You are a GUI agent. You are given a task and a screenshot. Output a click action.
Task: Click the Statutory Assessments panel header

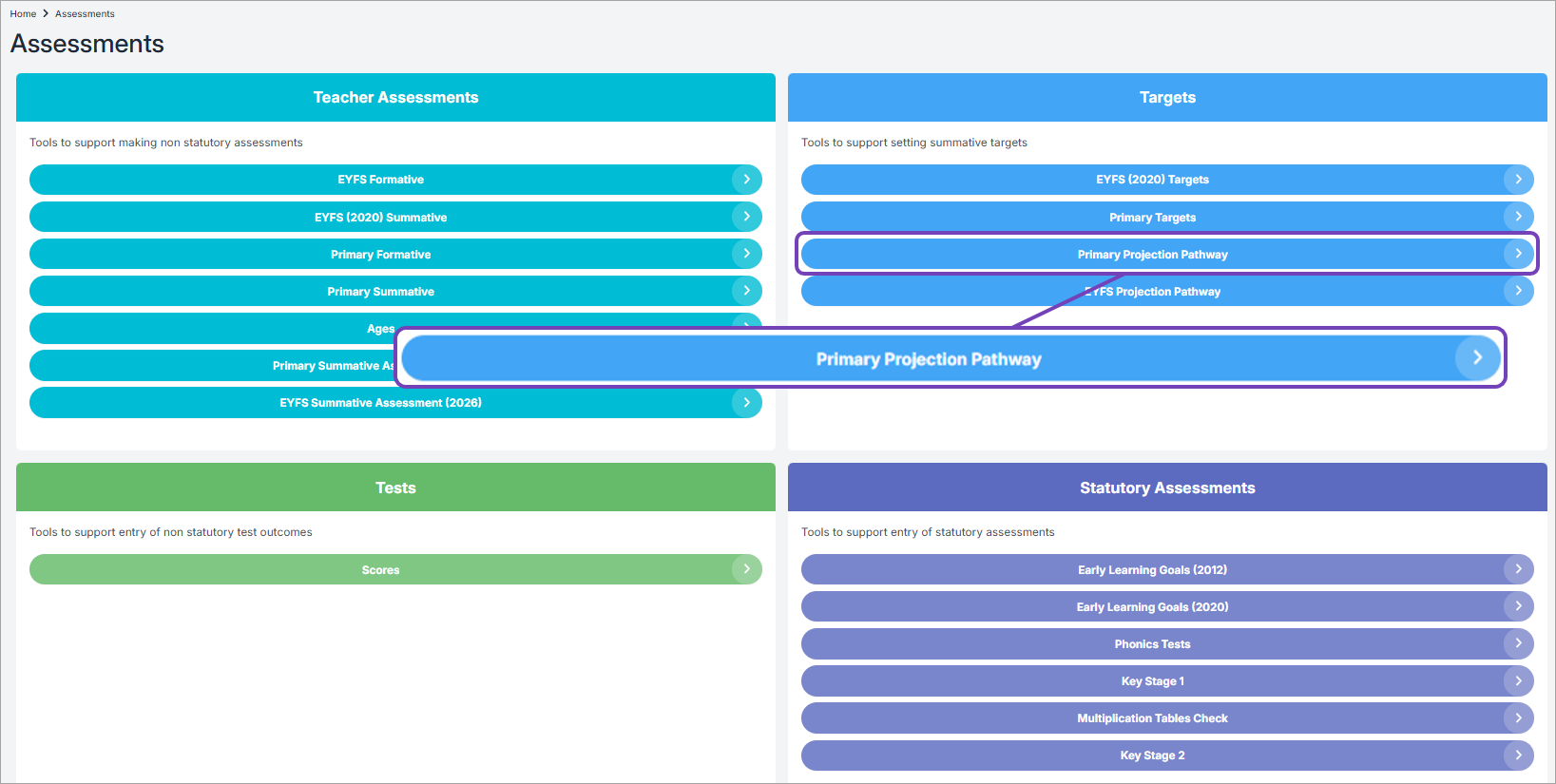tap(1167, 488)
